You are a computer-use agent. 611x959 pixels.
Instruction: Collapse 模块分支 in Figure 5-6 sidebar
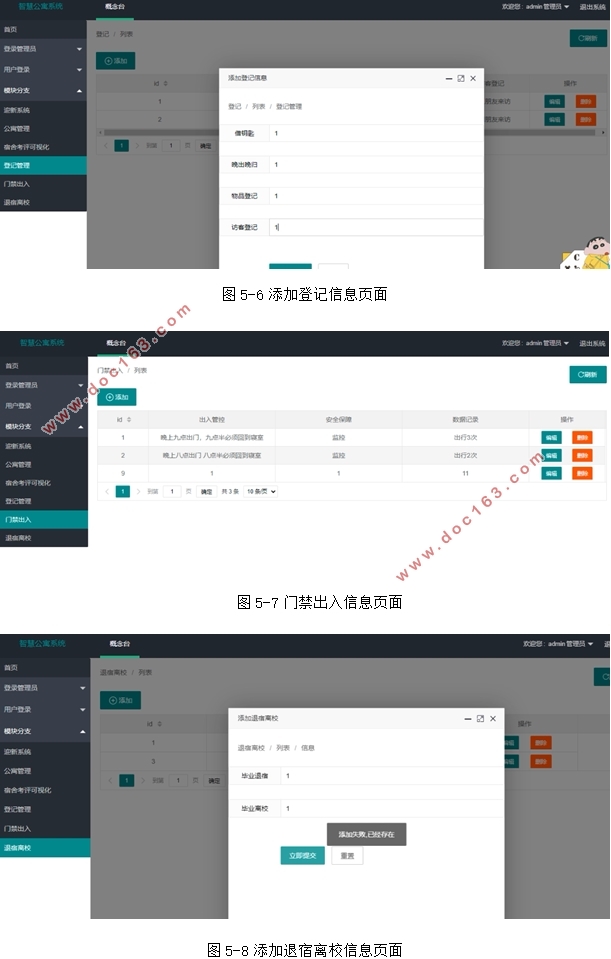click(x=43, y=91)
